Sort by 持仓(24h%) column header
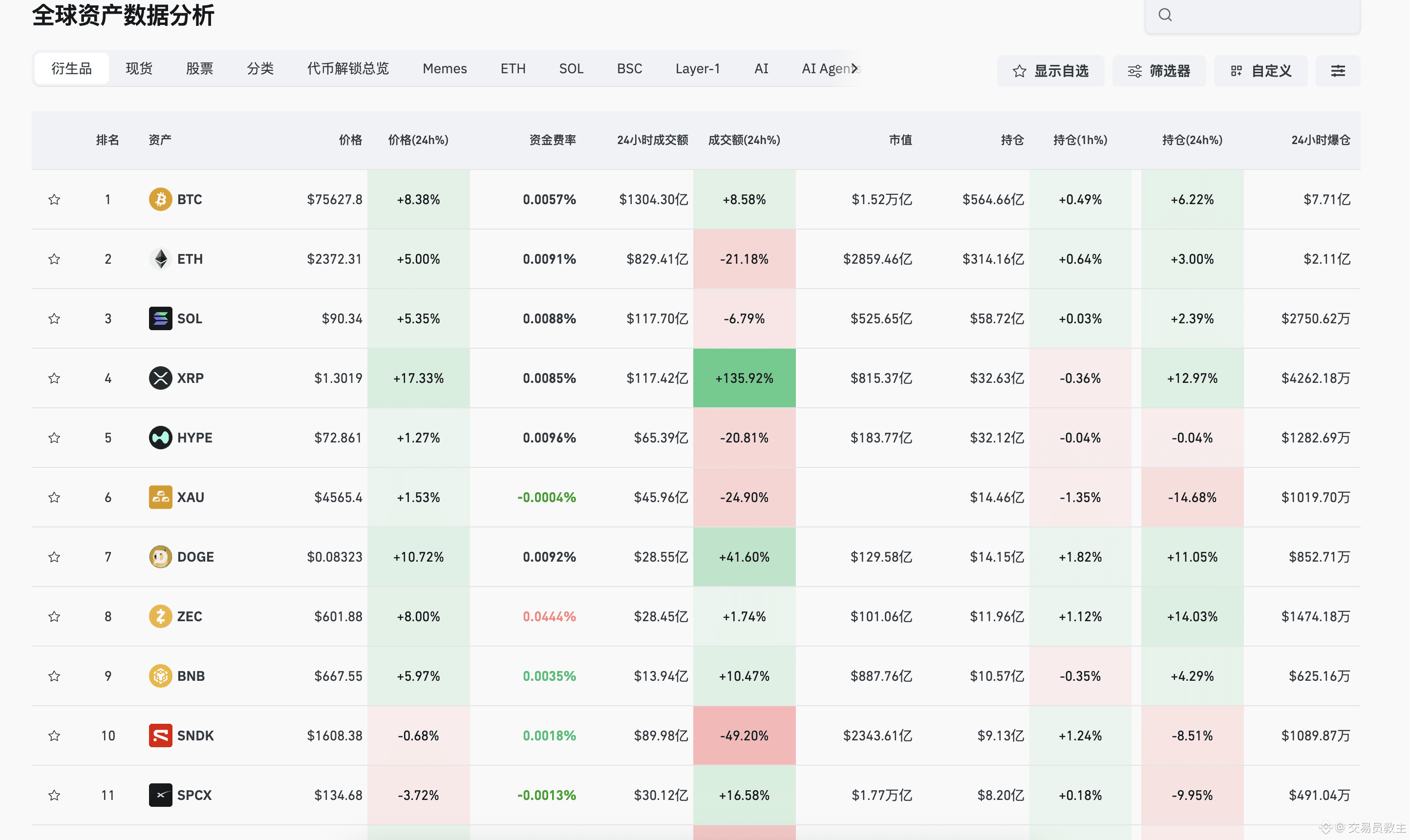Viewport: 1410px width, 840px height. tap(1192, 140)
